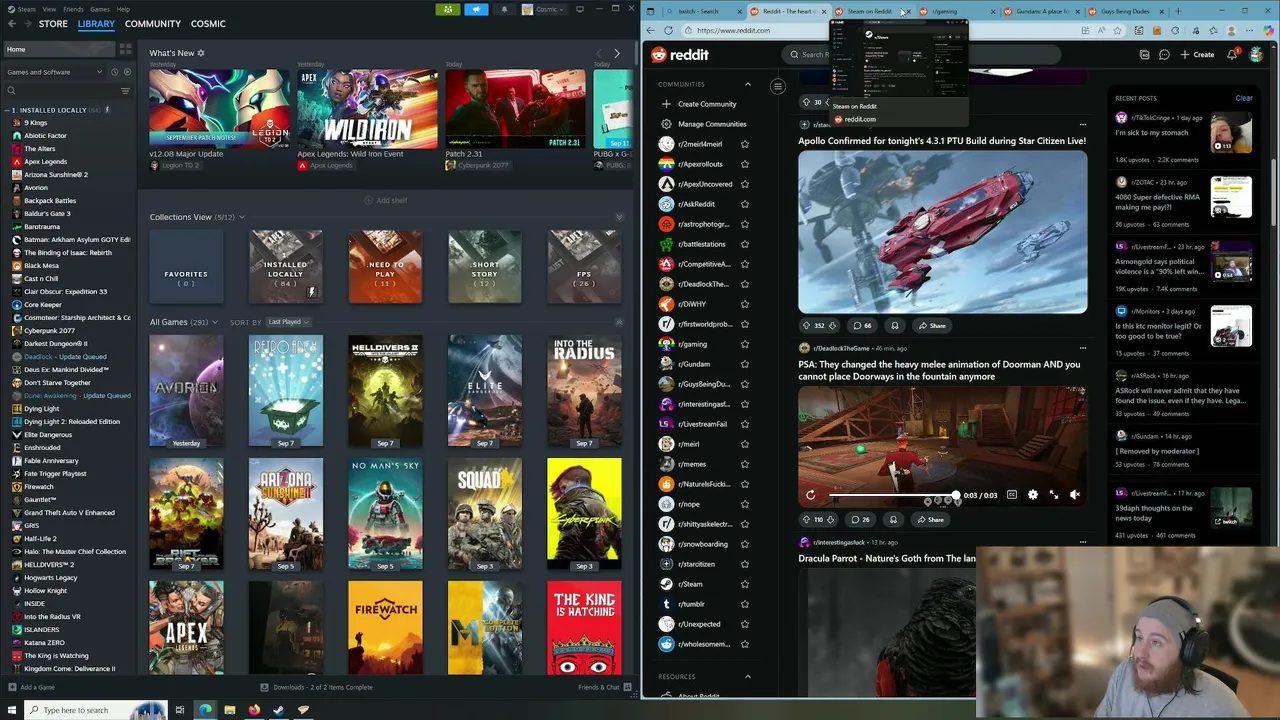Switch Steam to Big Picture mode icon
Viewport: 1280px width, 720px height.
pos(580,9)
